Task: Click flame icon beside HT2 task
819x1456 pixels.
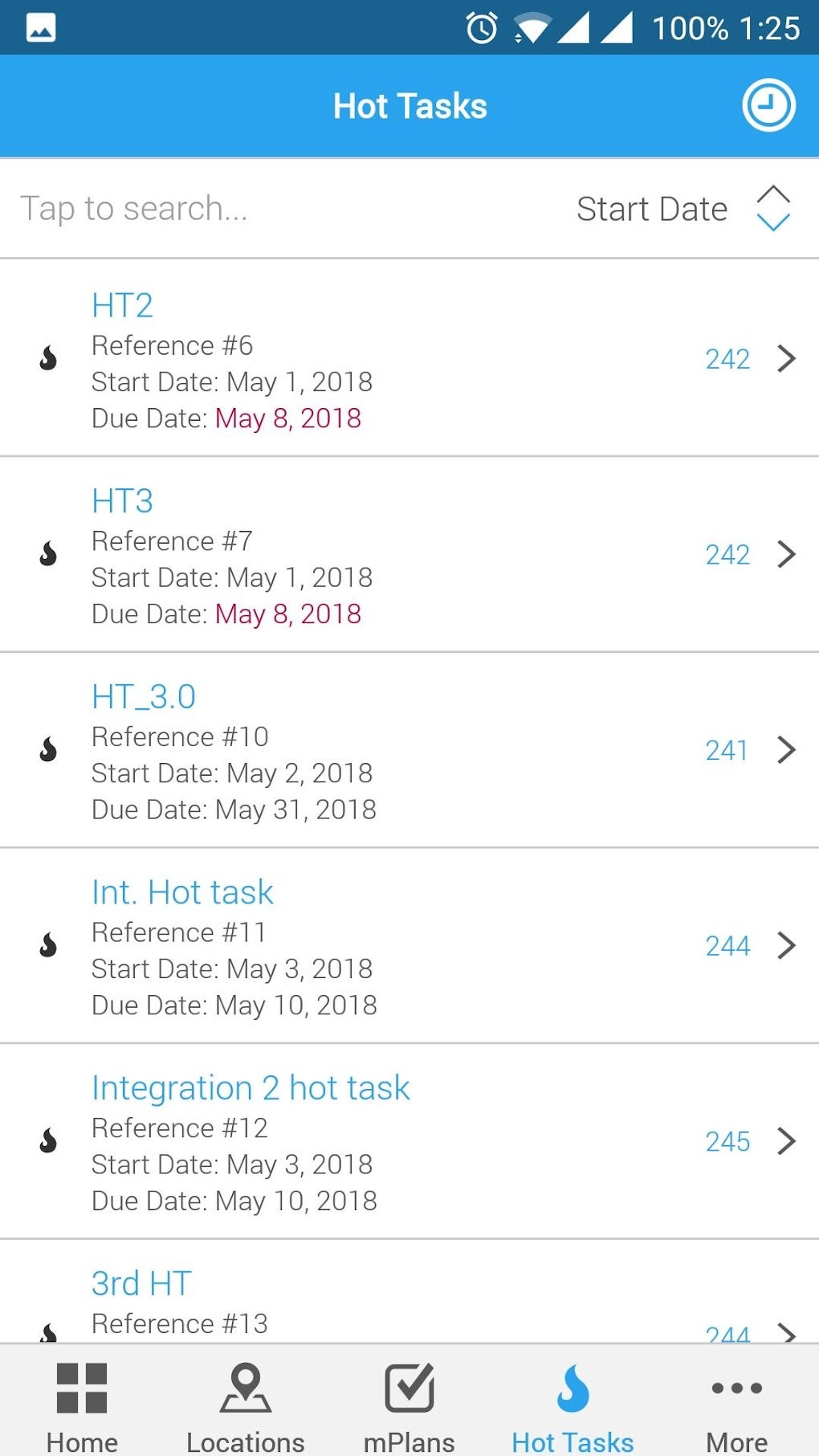Action: 48,358
